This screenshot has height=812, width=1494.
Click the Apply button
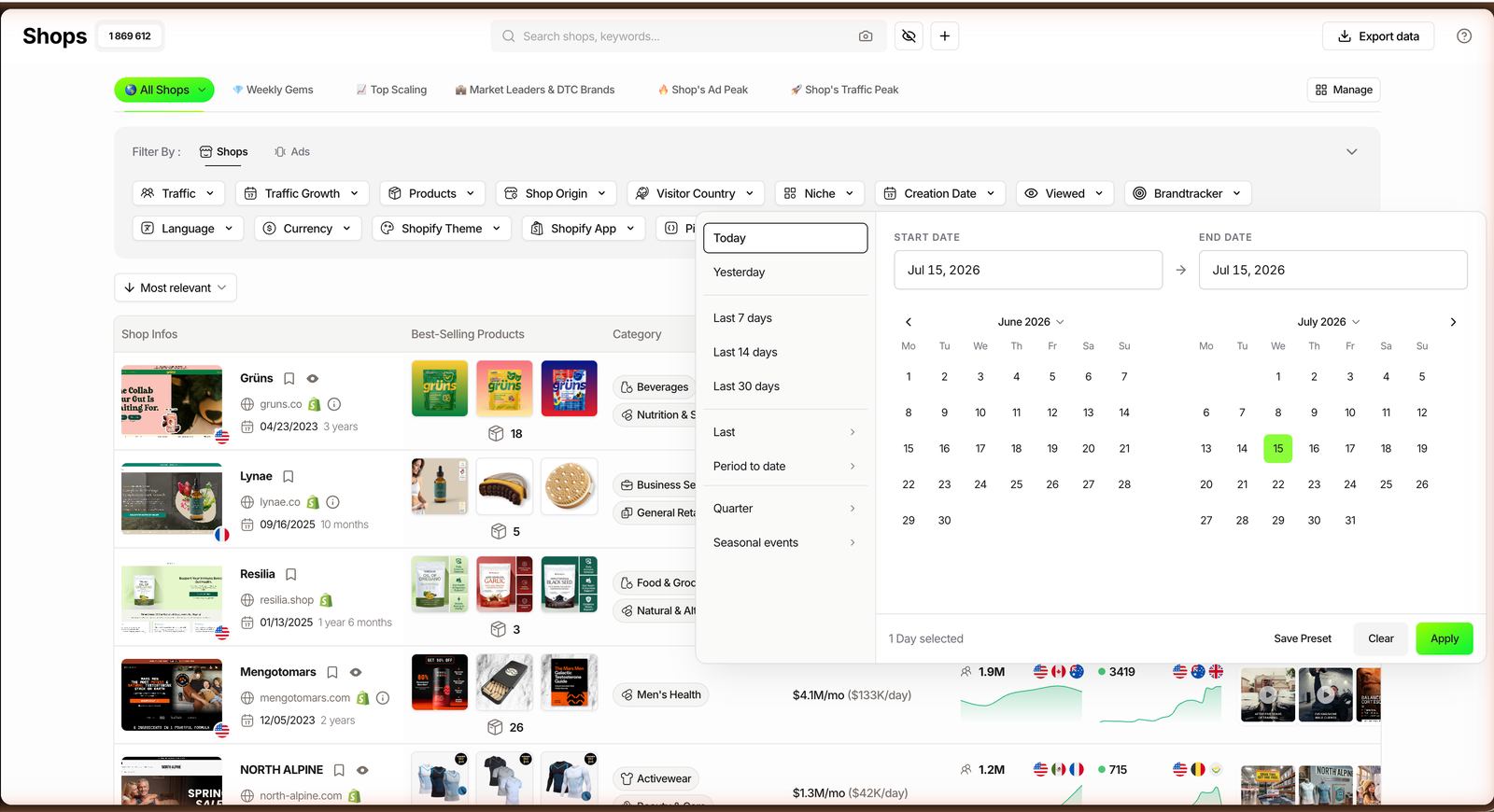click(1445, 638)
